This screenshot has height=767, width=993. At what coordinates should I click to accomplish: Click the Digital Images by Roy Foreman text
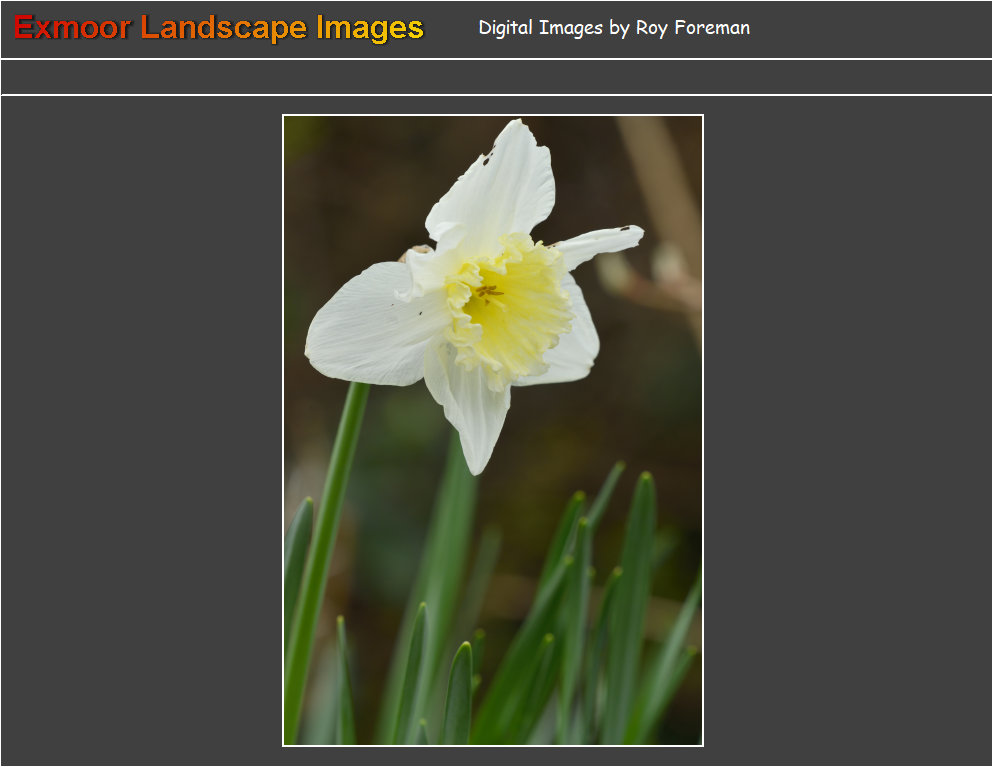[613, 28]
